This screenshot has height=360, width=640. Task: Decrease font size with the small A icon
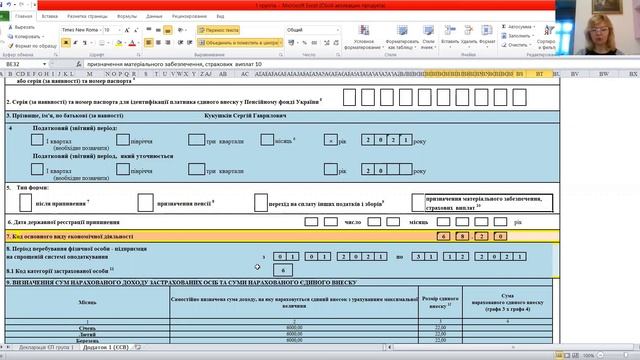coord(136,30)
